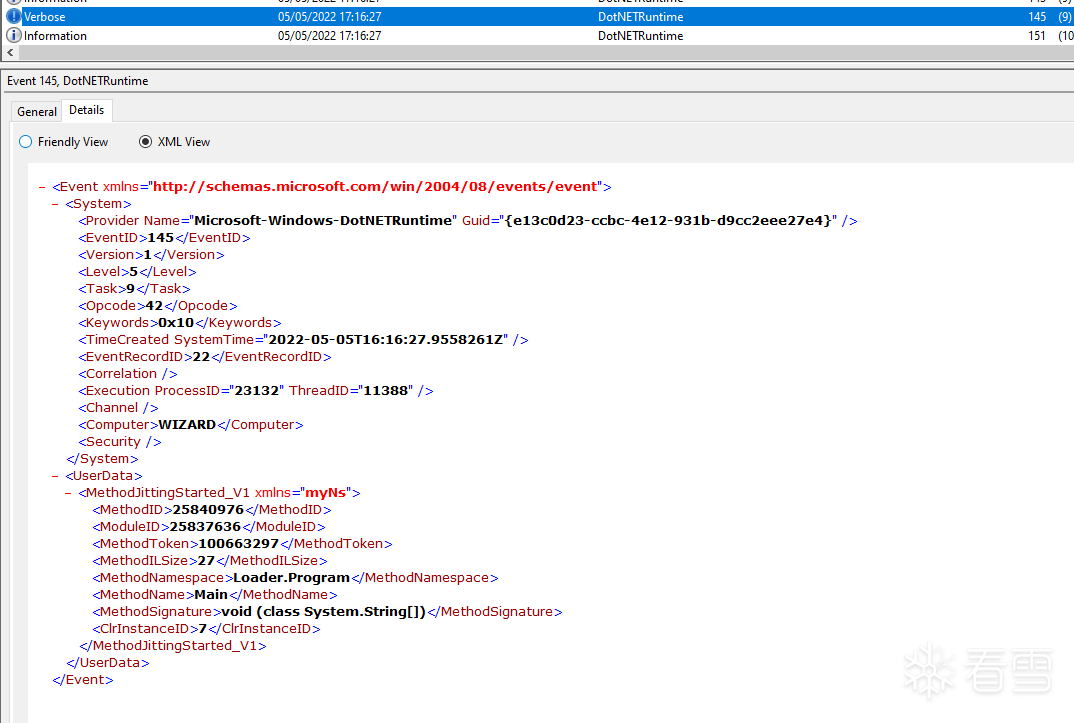Click the closing Event tag

pyautogui.click(x=83, y=680)
